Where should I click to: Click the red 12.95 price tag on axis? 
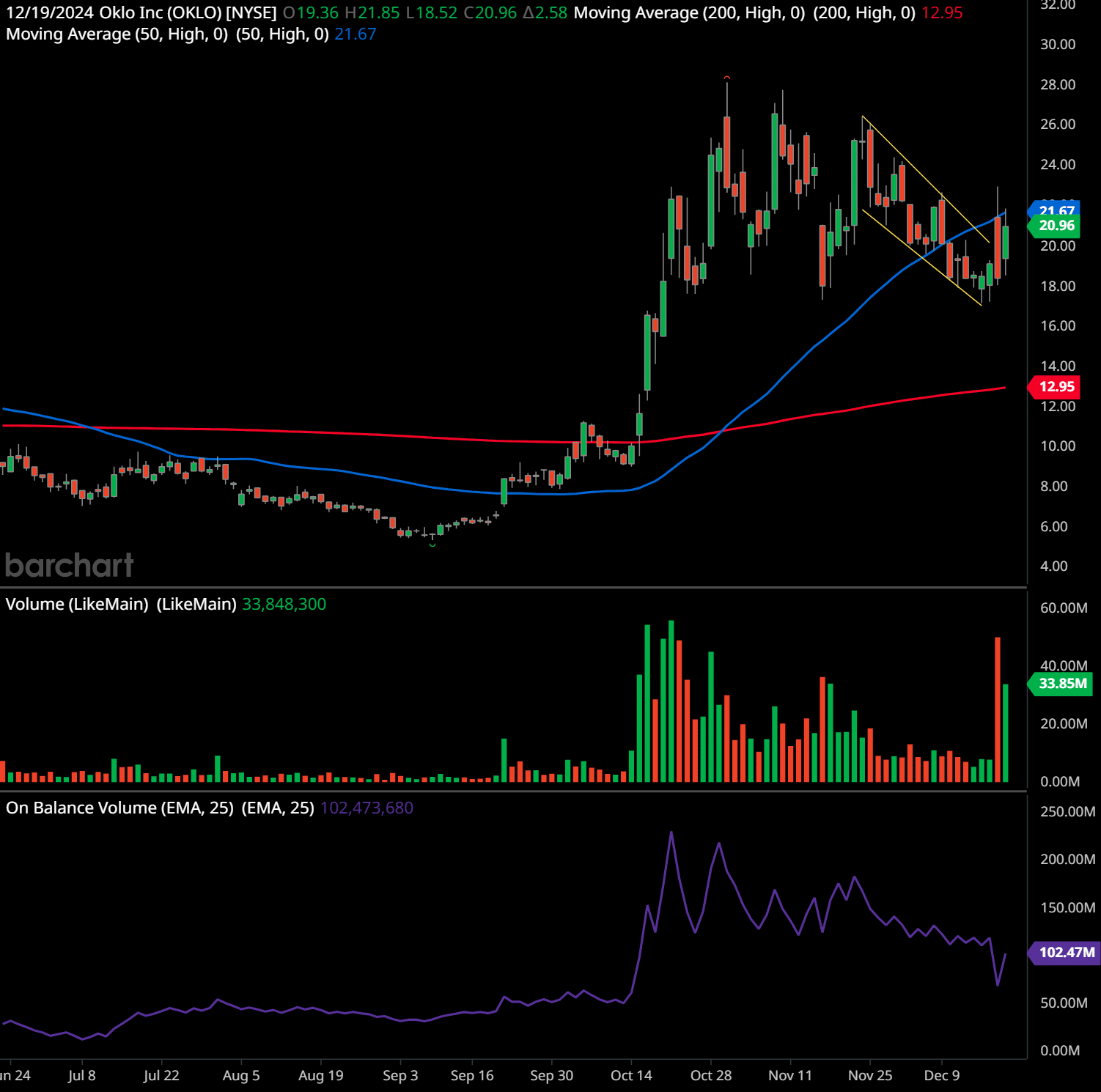point(1055,386)
